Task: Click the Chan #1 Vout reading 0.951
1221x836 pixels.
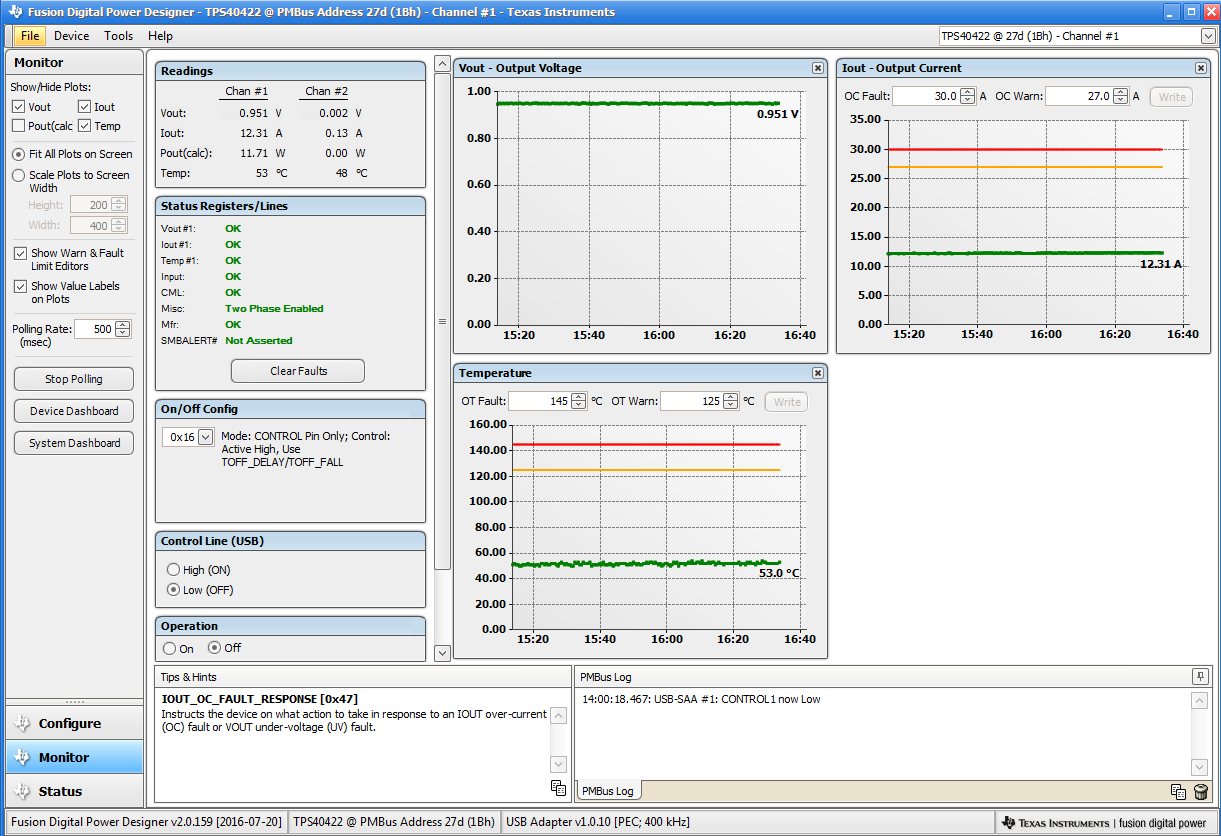Action: click(253, 113)
